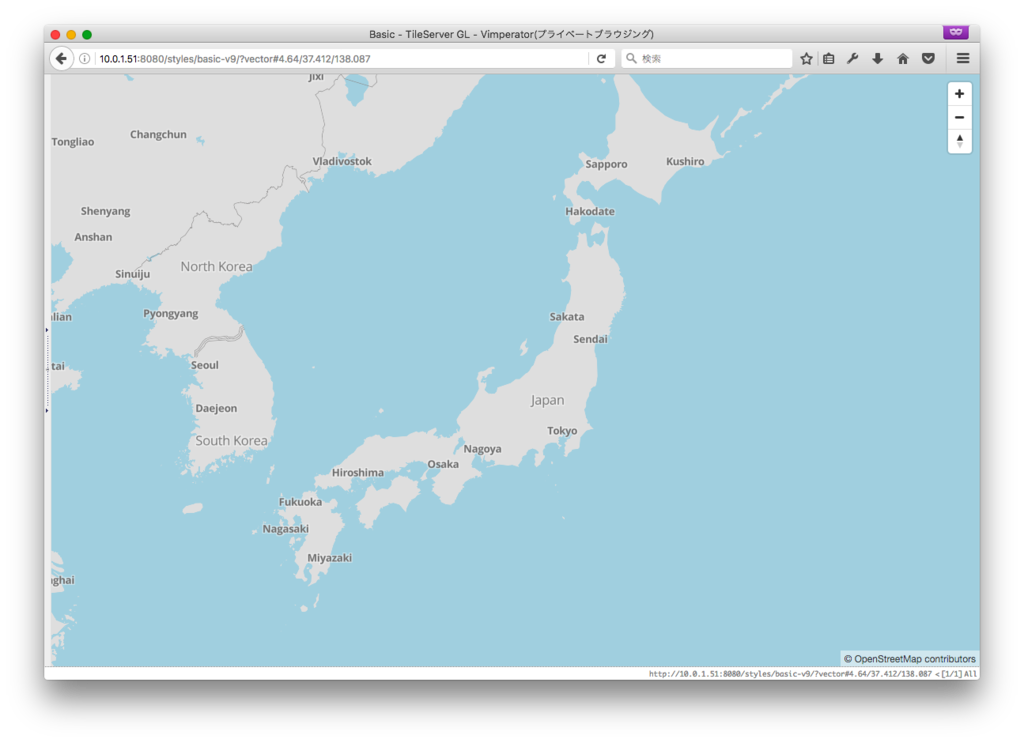The height and width of the screenshot is (743, 1024).
Task: Click the Hiroshima city label
Action: 358,473
